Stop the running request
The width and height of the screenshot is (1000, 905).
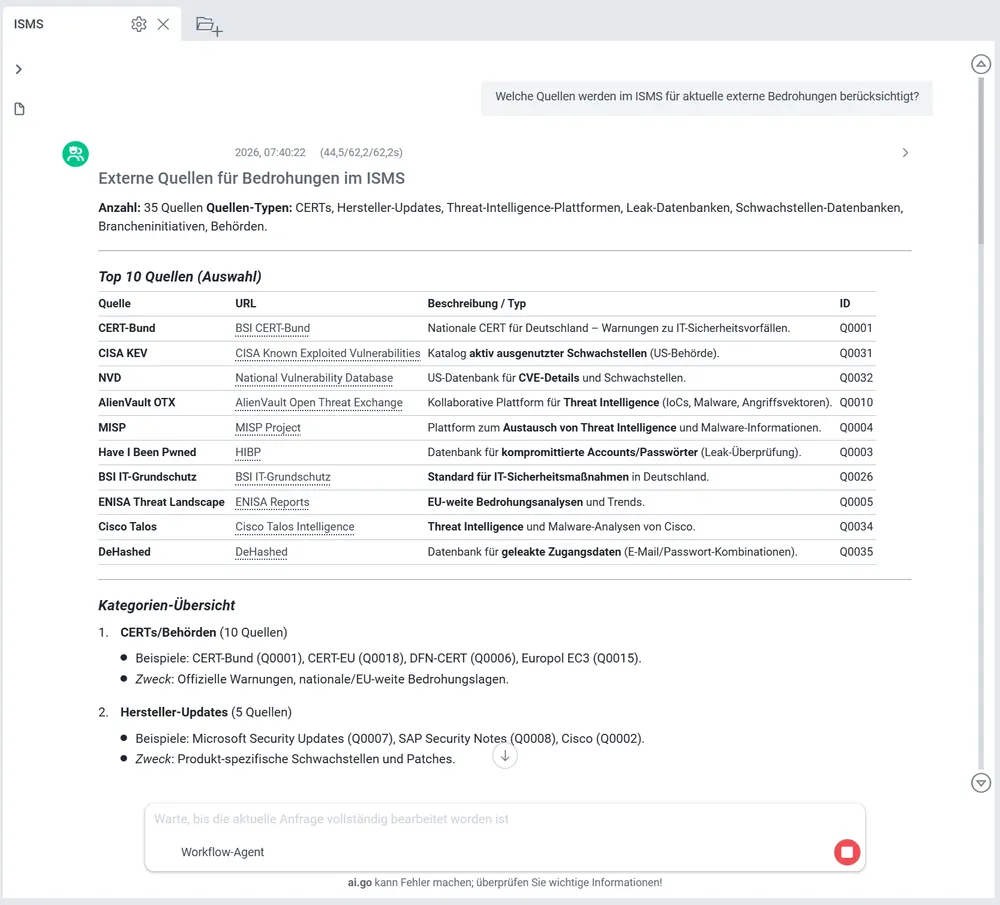[x=847, y=852]
